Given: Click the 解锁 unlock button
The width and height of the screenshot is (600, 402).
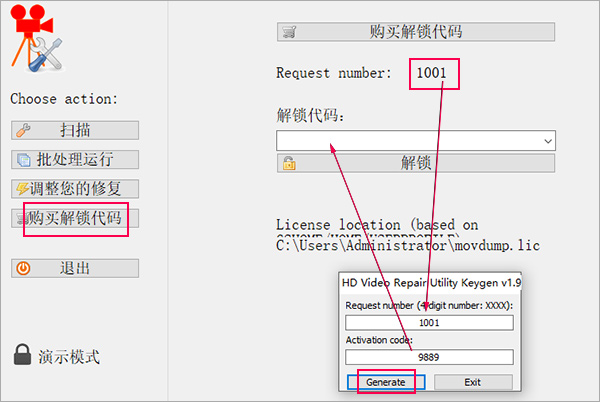Looking at the screenshot, I should coord(416,163).
